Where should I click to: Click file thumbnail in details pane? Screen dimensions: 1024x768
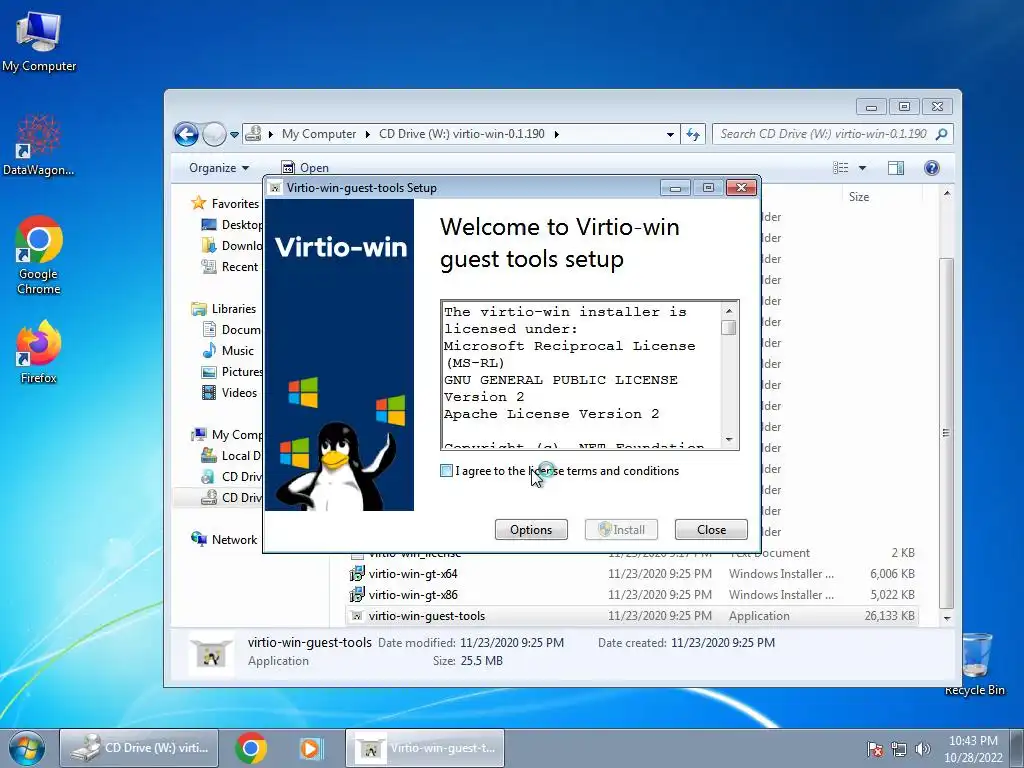tap(212, 656)
